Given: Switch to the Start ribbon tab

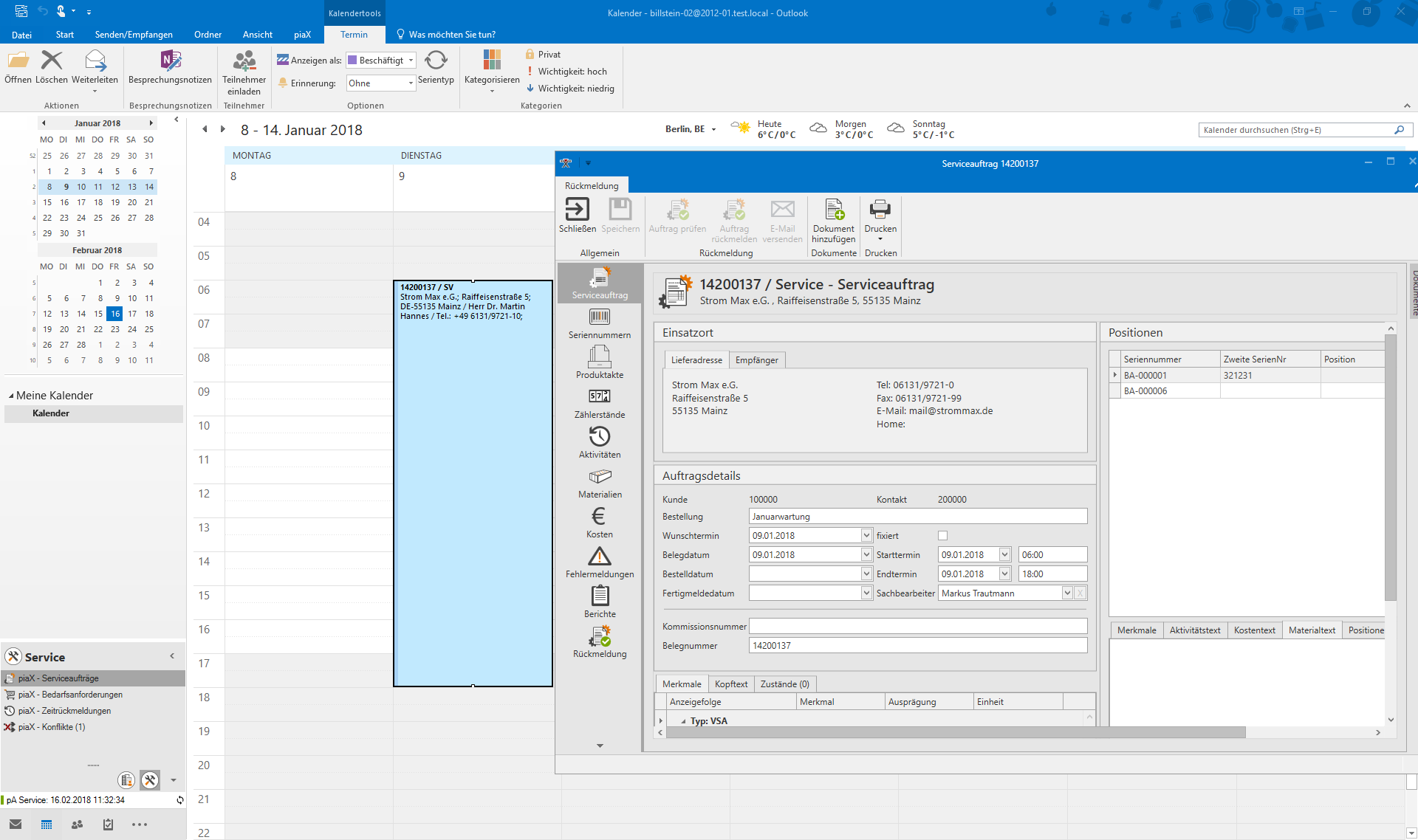Looking at the screenshot, I should coord(64,35).
